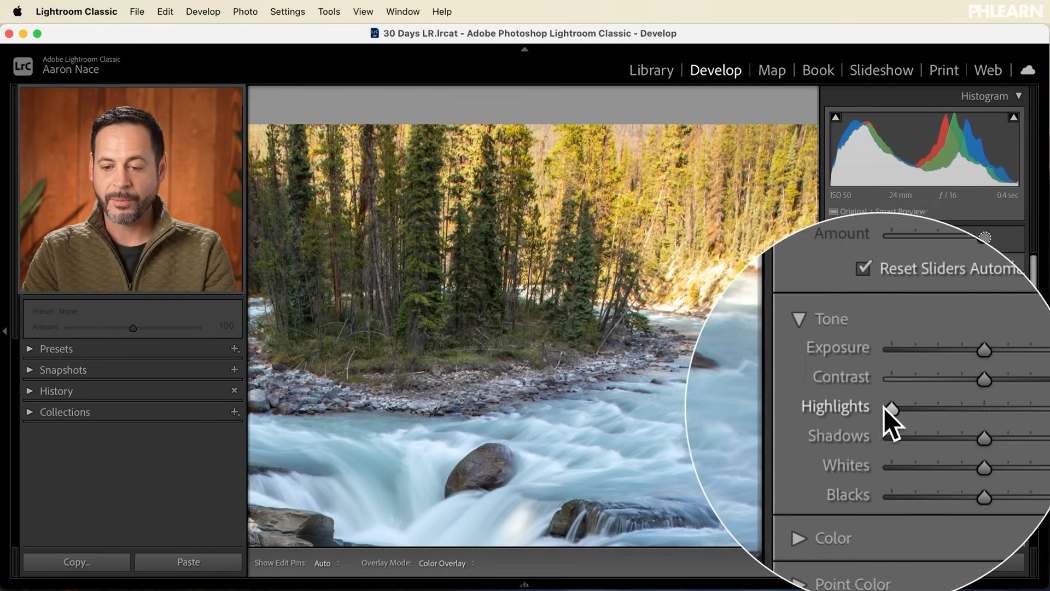Toggle the left panel with edge arrow
Screen dimensions: 1050x591
tap(5, 331)
